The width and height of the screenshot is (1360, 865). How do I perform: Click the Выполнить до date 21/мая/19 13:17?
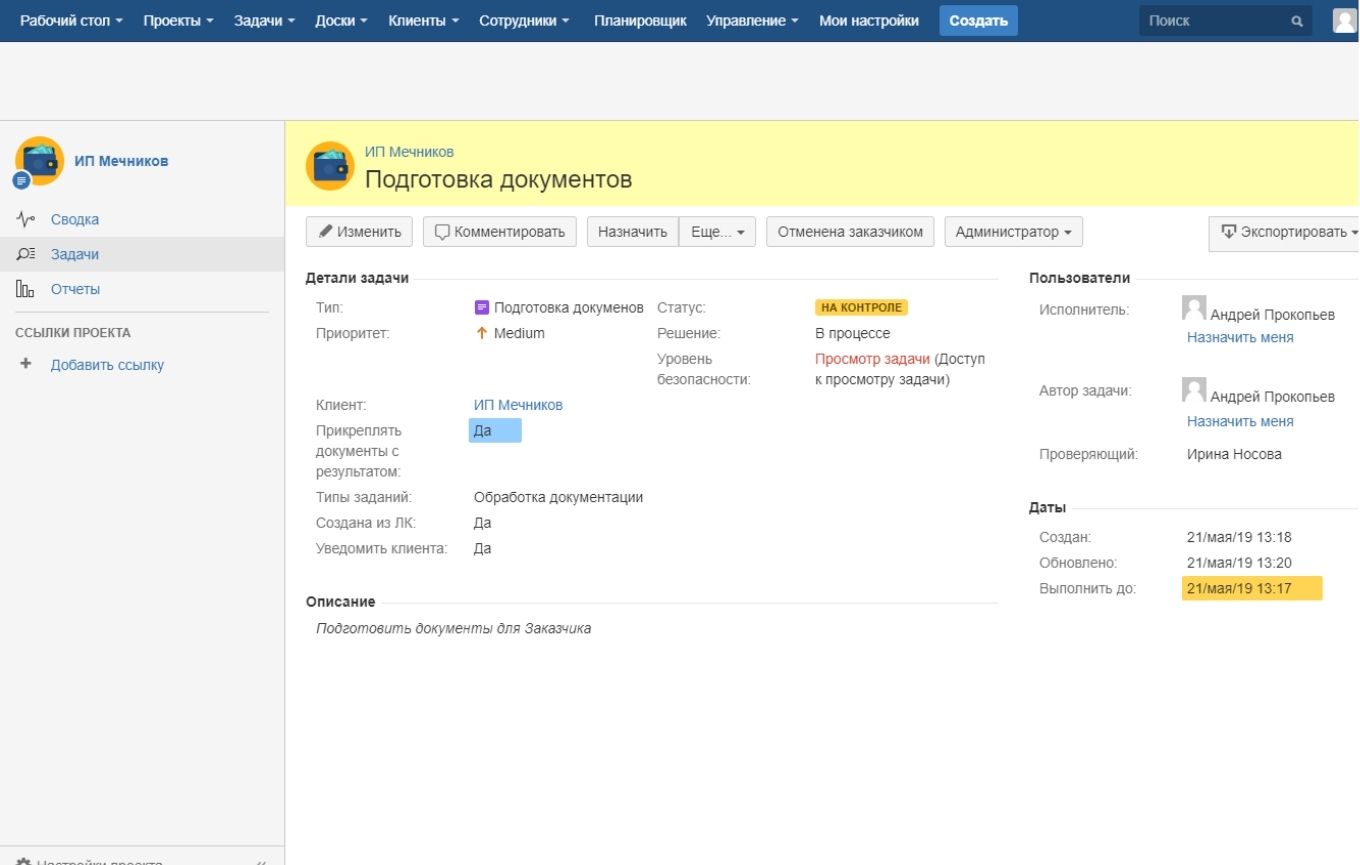[x=1252, y=589]
